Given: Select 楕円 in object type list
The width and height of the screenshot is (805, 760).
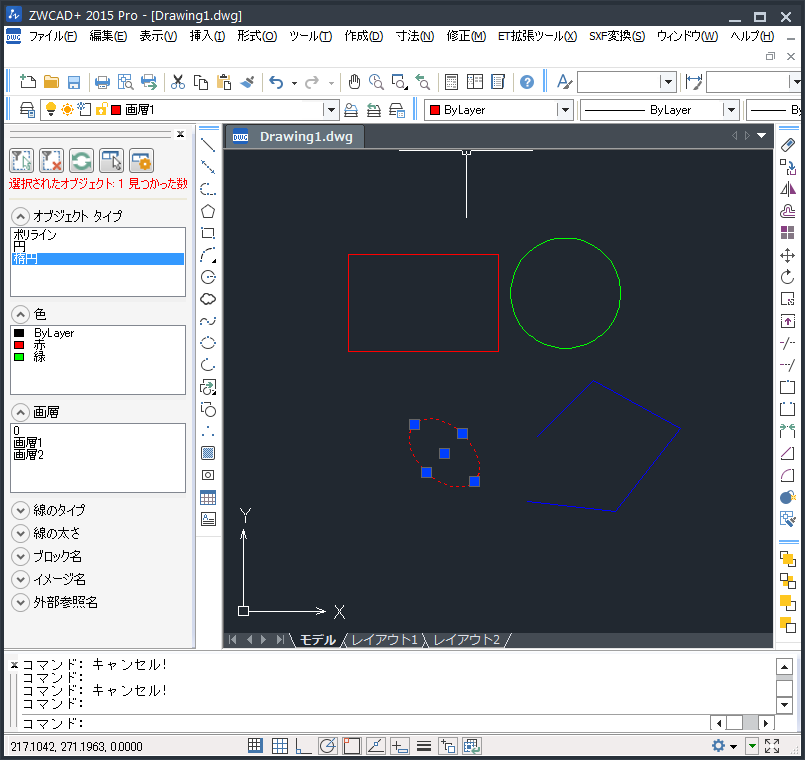Looking at the screenshot, I should [x=98, y=259].
